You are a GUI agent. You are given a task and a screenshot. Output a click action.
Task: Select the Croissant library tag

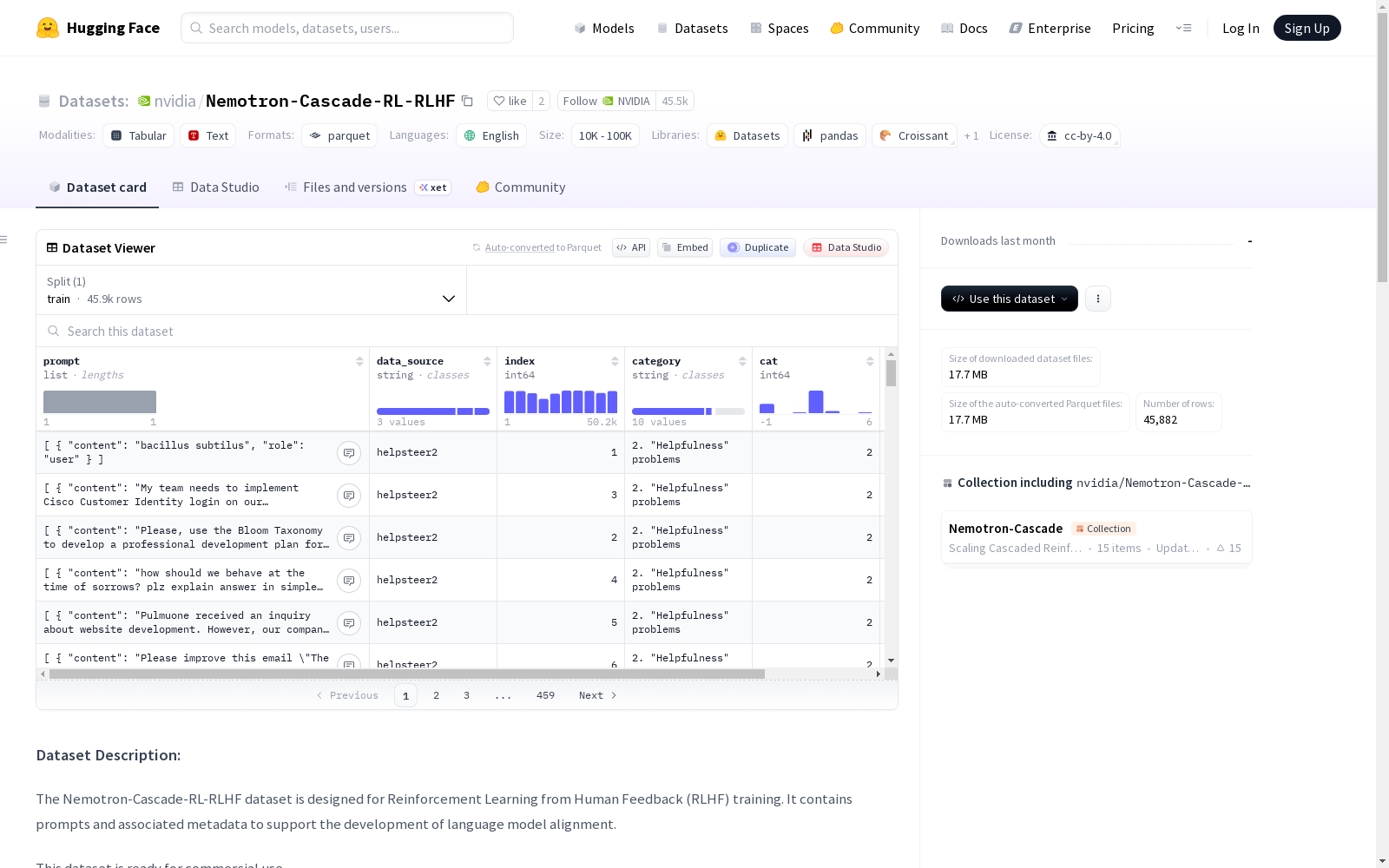(914, 135)
